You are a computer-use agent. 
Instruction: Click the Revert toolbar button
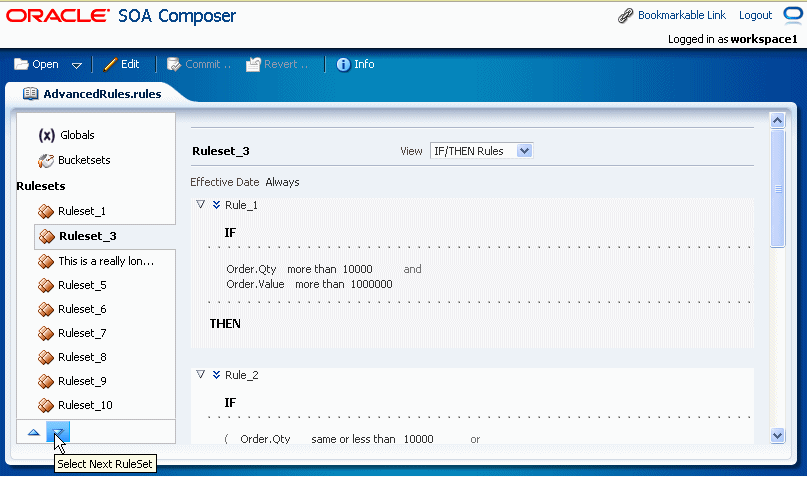[x=277, y=64]
